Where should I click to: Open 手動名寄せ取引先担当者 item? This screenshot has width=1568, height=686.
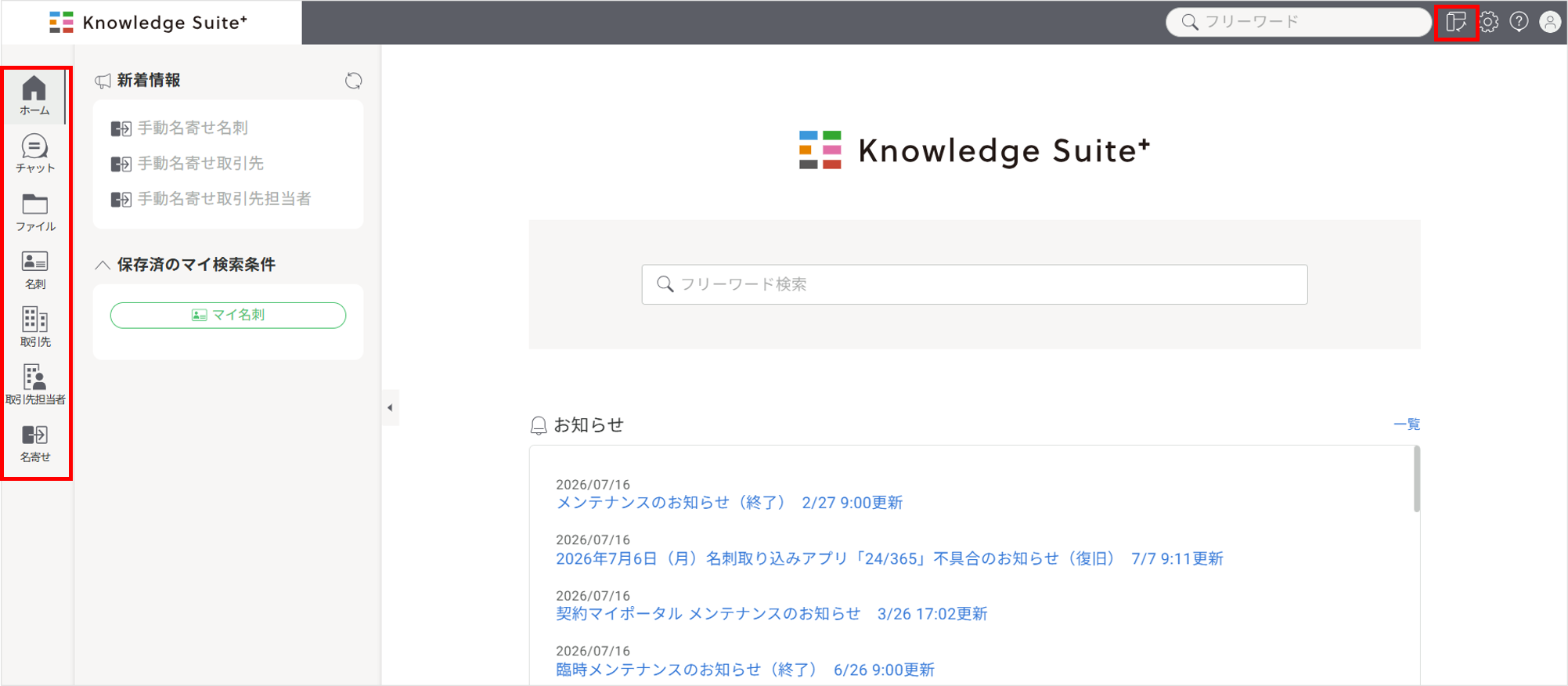point(211,199)
